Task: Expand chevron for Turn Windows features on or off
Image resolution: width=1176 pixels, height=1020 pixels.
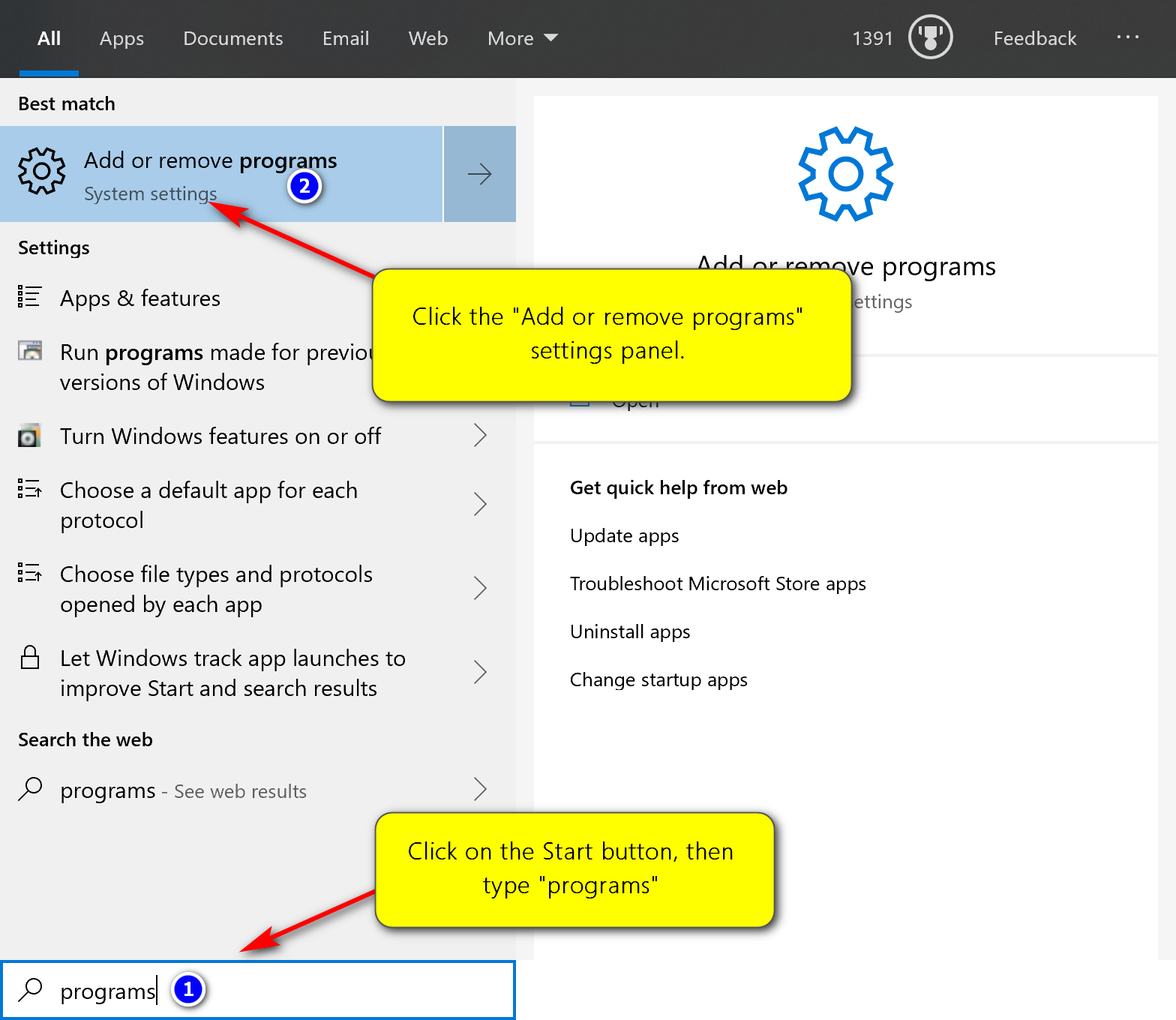Action: tap(481, 435)
